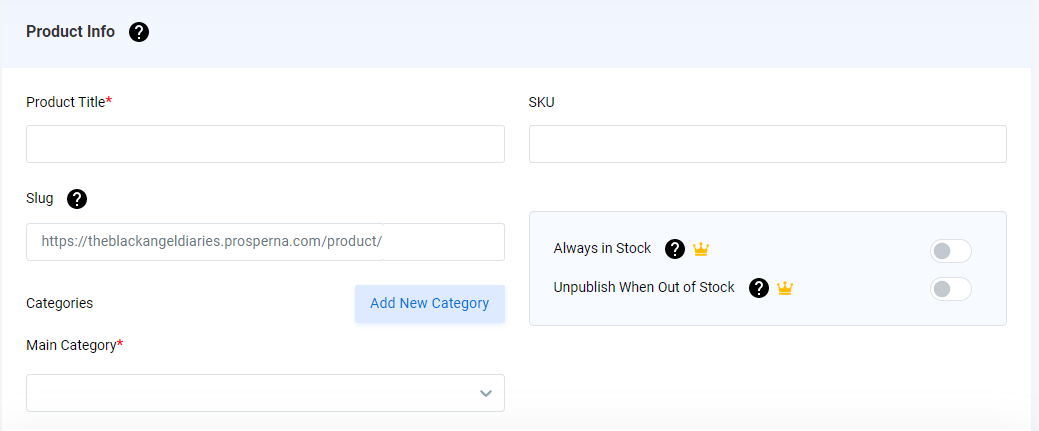This screenshot has height=431, width=1039.
Task: Click the Unpublish When Out of Stock crown icon
Action: tap(785, 288)
